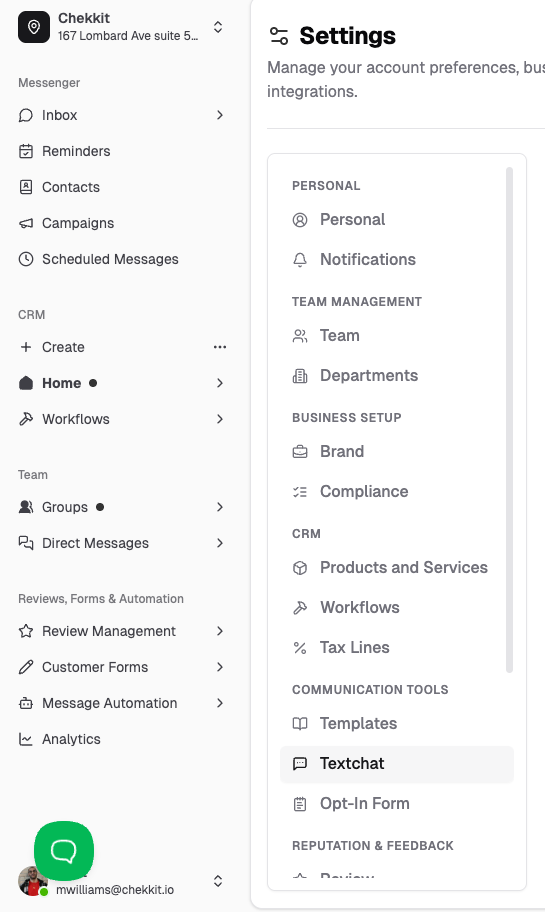Image resolution: width=545 pixels, height=912 pixels.
Task: Click the Campaigns megaphone icon
Action: [x=26, y=223]
